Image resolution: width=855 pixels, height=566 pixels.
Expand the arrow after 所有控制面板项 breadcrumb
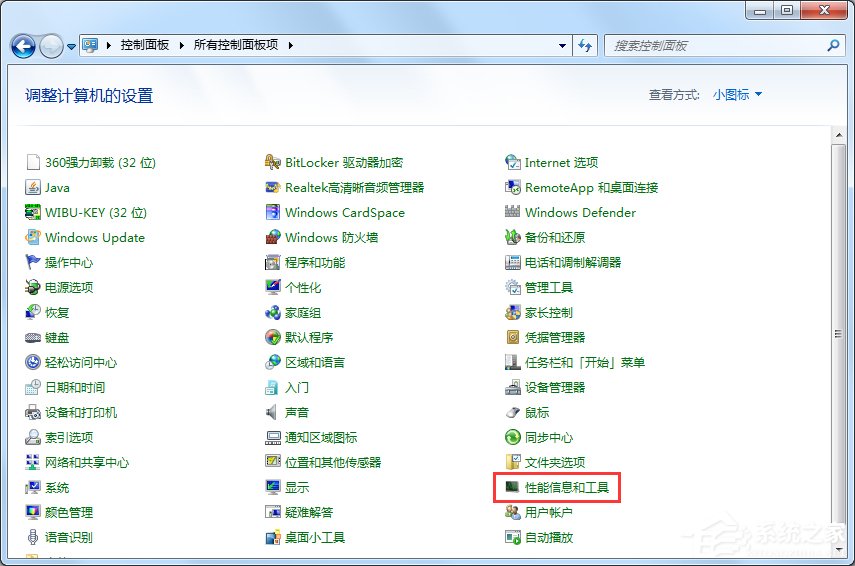coord(291,45)
